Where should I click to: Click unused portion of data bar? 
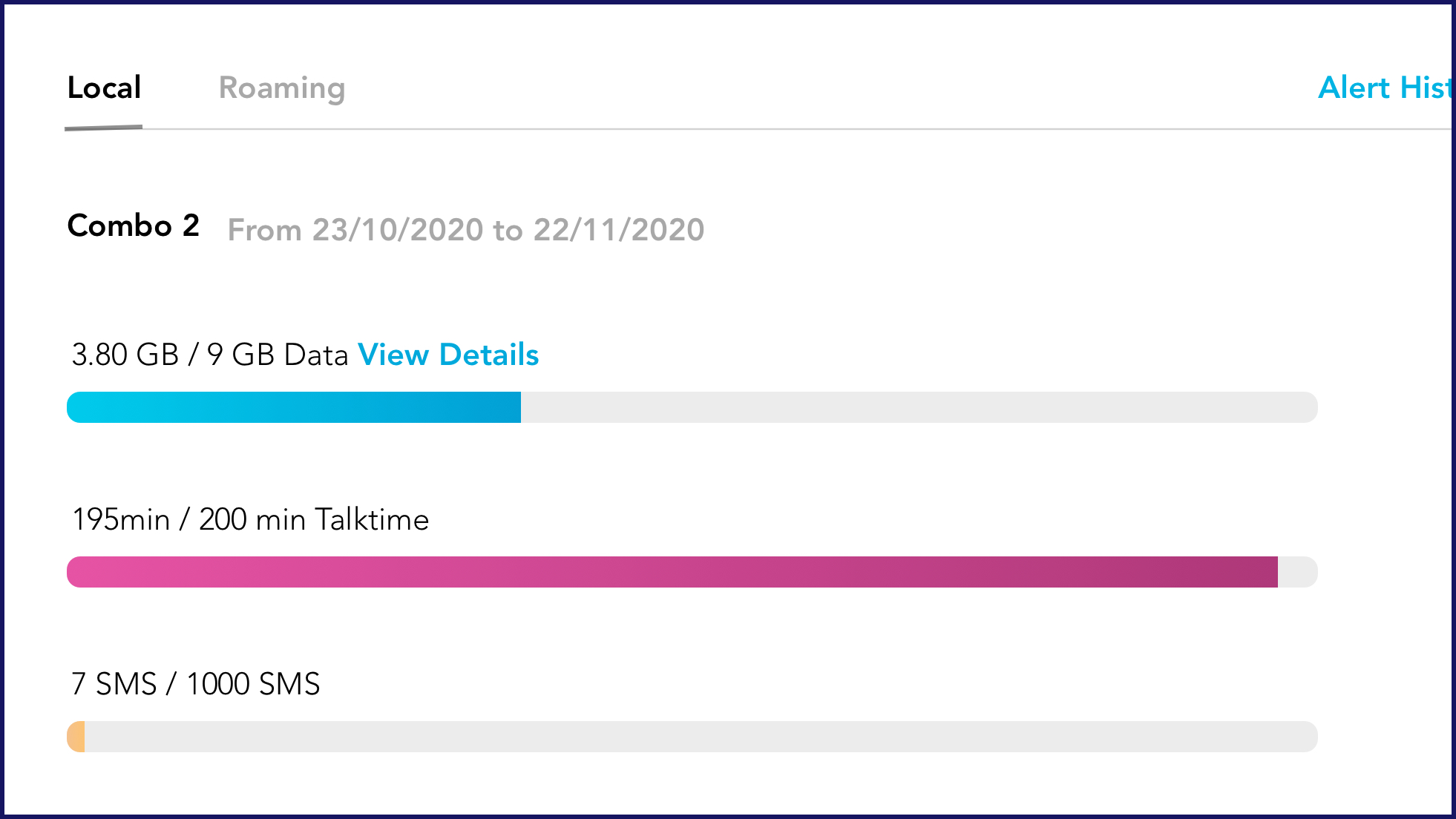click(919, 407)
